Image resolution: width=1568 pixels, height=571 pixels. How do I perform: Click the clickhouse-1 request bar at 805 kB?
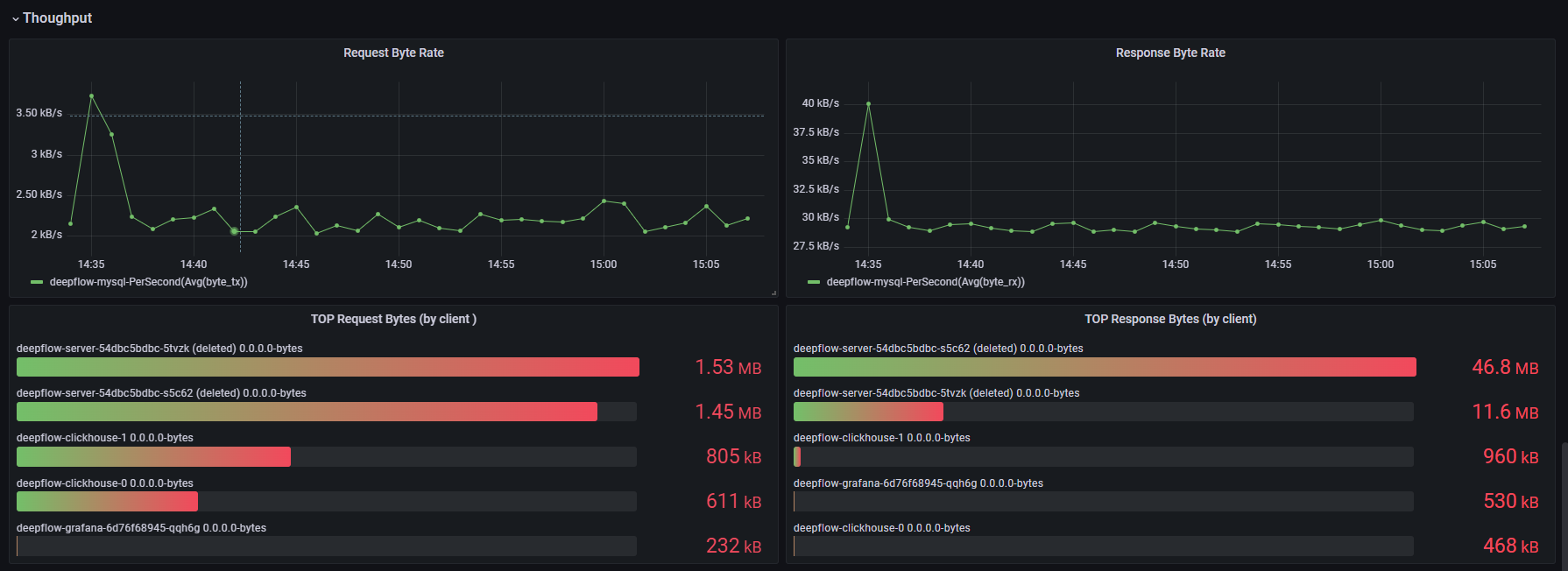click(153, 456)
